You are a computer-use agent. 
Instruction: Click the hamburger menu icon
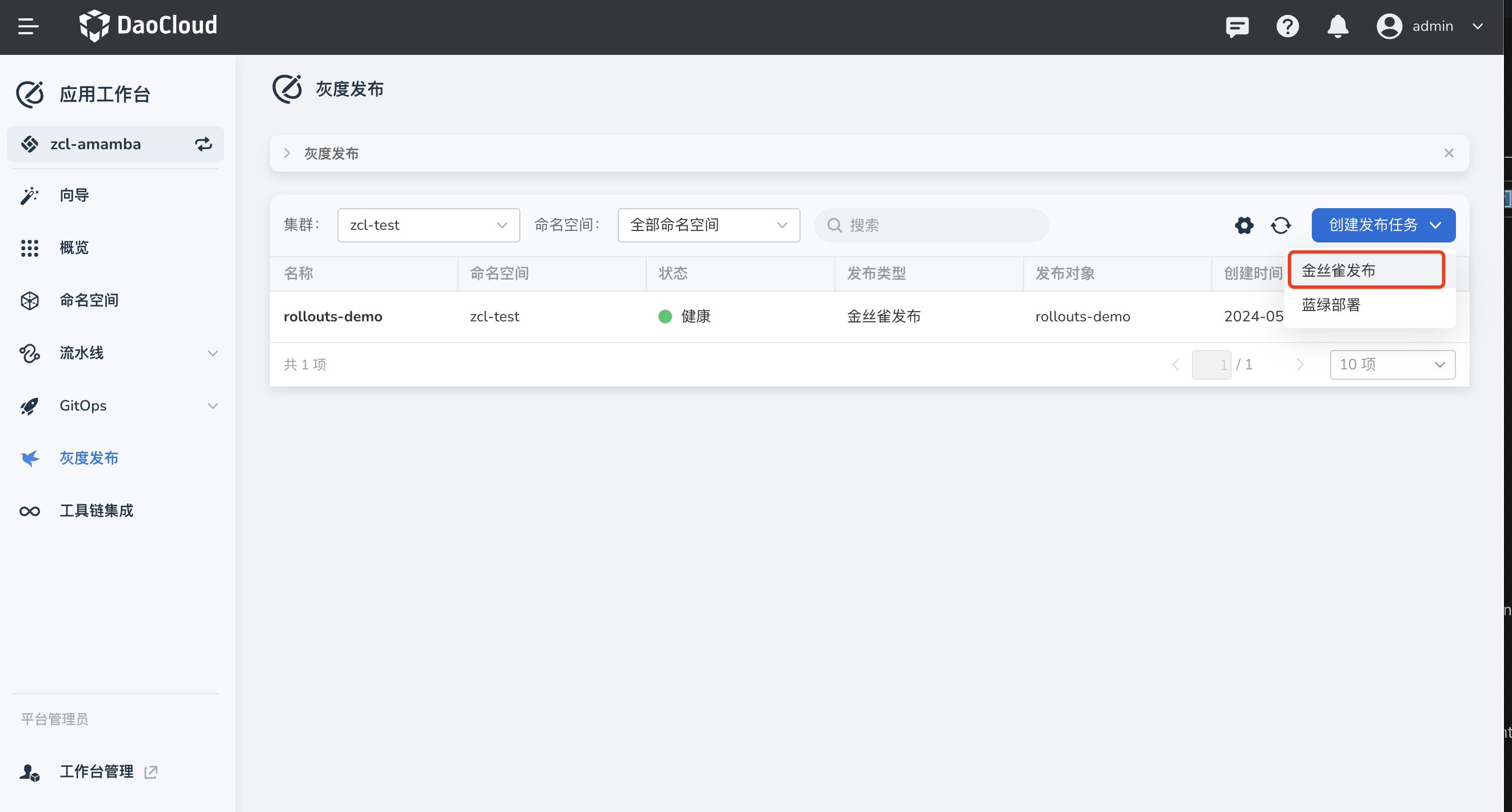click(28, 26)
